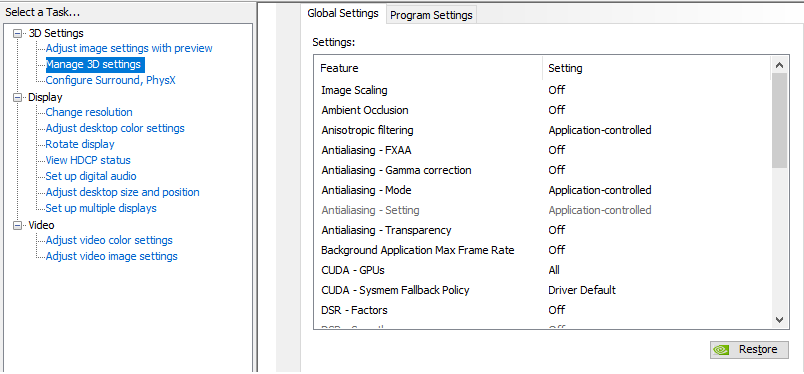Image resolution: width=804 pixels, height=374 pixels.
Task: Switch to the Program Settings tab
Action: [x=431, y=15]
